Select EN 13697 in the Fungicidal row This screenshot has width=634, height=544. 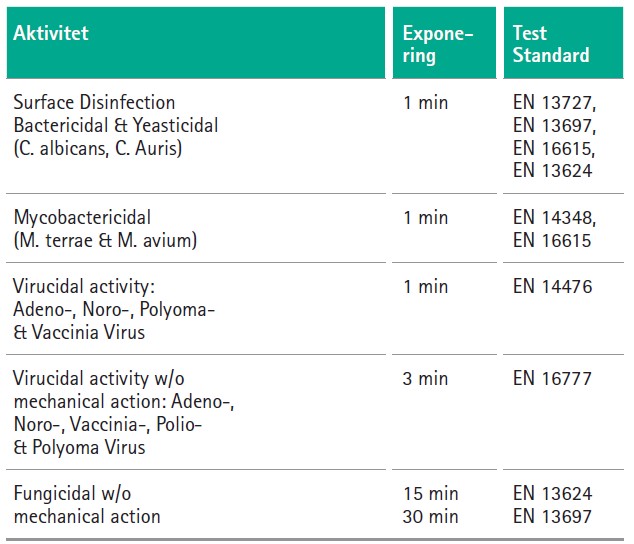click(552, 517)
